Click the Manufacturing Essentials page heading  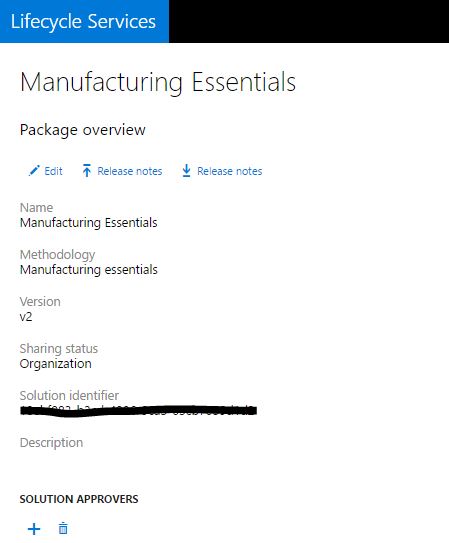tap(158, 82)
